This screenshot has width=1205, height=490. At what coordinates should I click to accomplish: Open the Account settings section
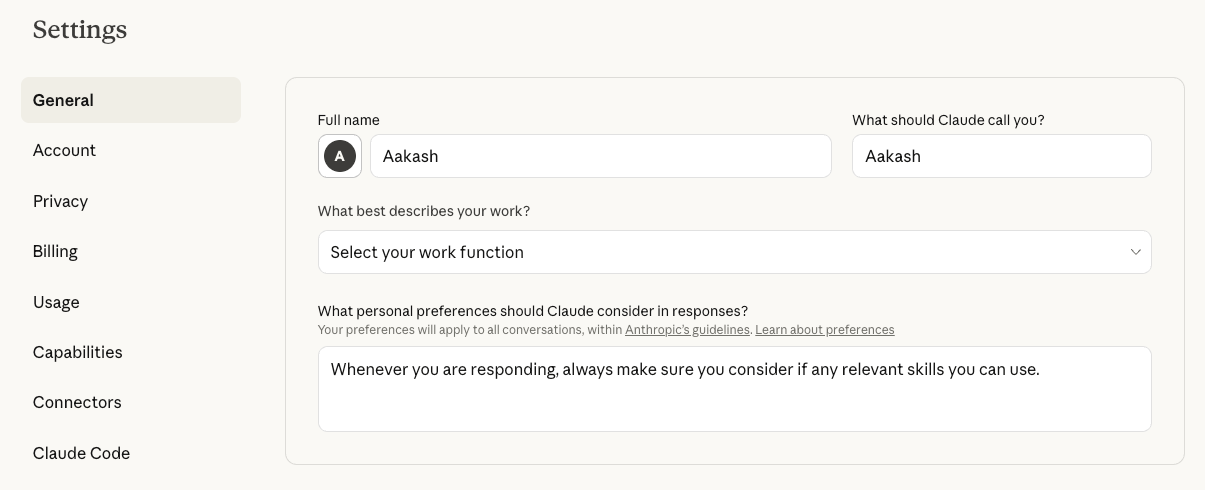[65, 150]
